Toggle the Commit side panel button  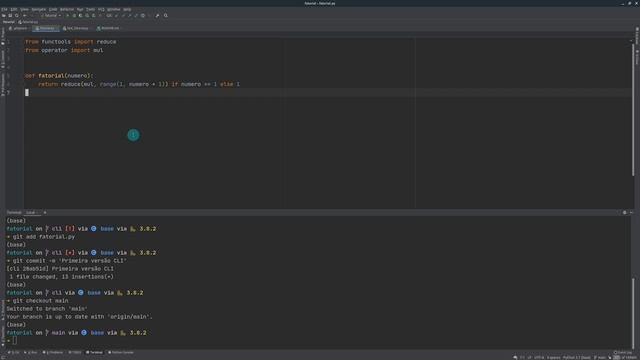(3, 59)
